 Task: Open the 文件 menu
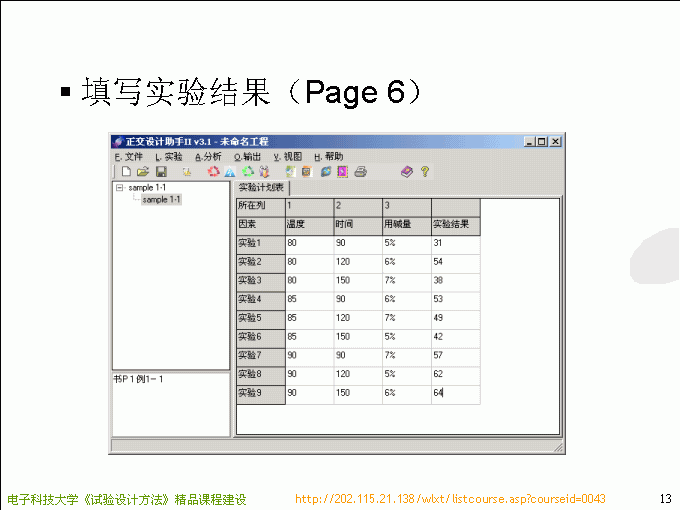pyautogui.click(x=130, y=157)
